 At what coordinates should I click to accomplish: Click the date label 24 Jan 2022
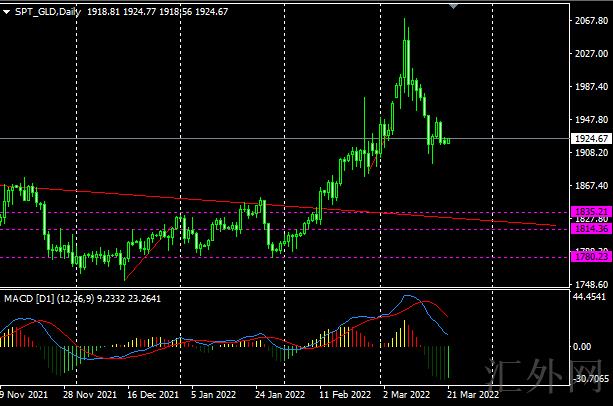point(280,395)
